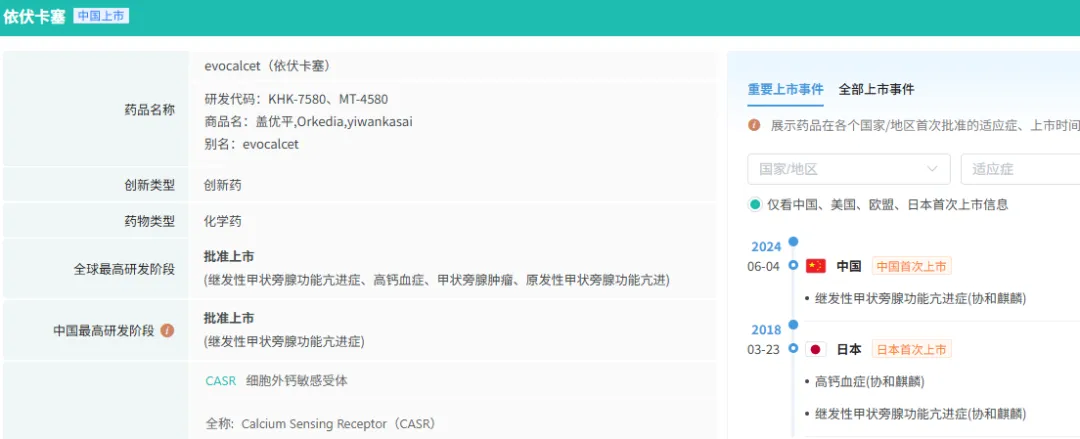
Task: Open the CASR target link
Action: (220, 380)
